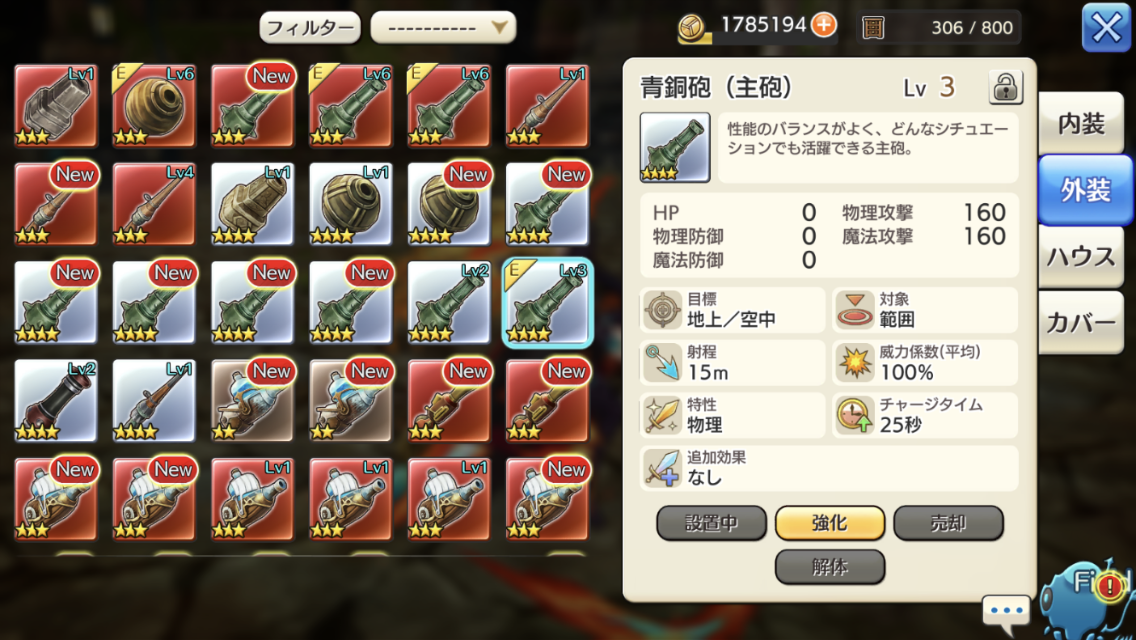Add coins with the orange plus icon
This screenshot has height=640, width=1136.
[x=823, y=25]
